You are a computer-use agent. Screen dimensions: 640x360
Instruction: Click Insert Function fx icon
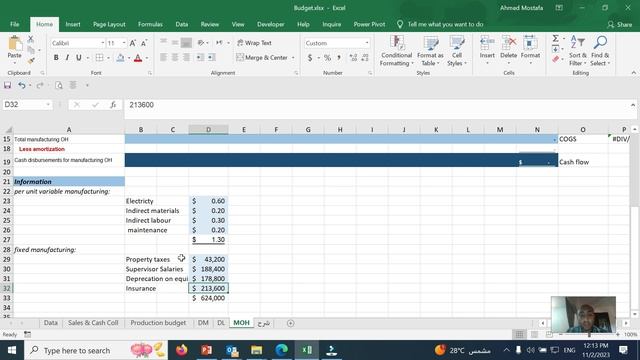coord(113,105)
